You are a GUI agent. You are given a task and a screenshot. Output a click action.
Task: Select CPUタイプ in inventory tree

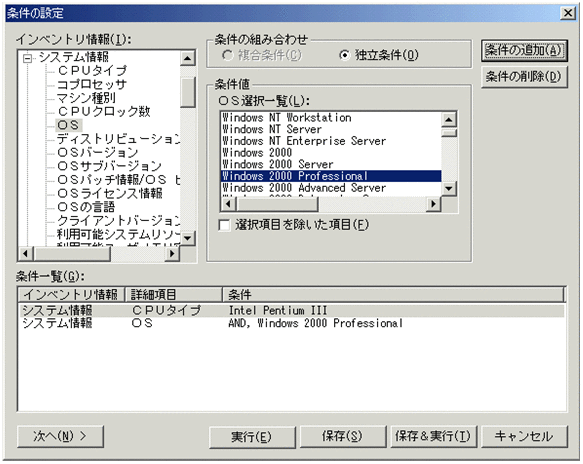click(x=92, y=71)
